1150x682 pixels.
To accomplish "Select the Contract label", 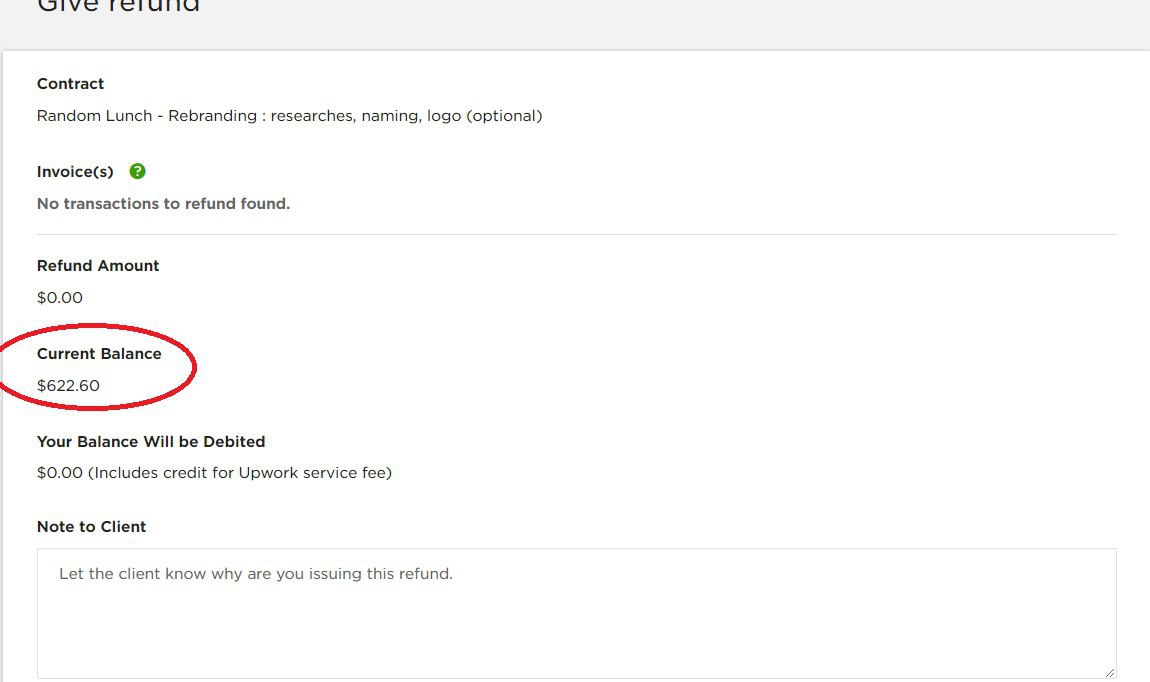I will click(70, 84).
